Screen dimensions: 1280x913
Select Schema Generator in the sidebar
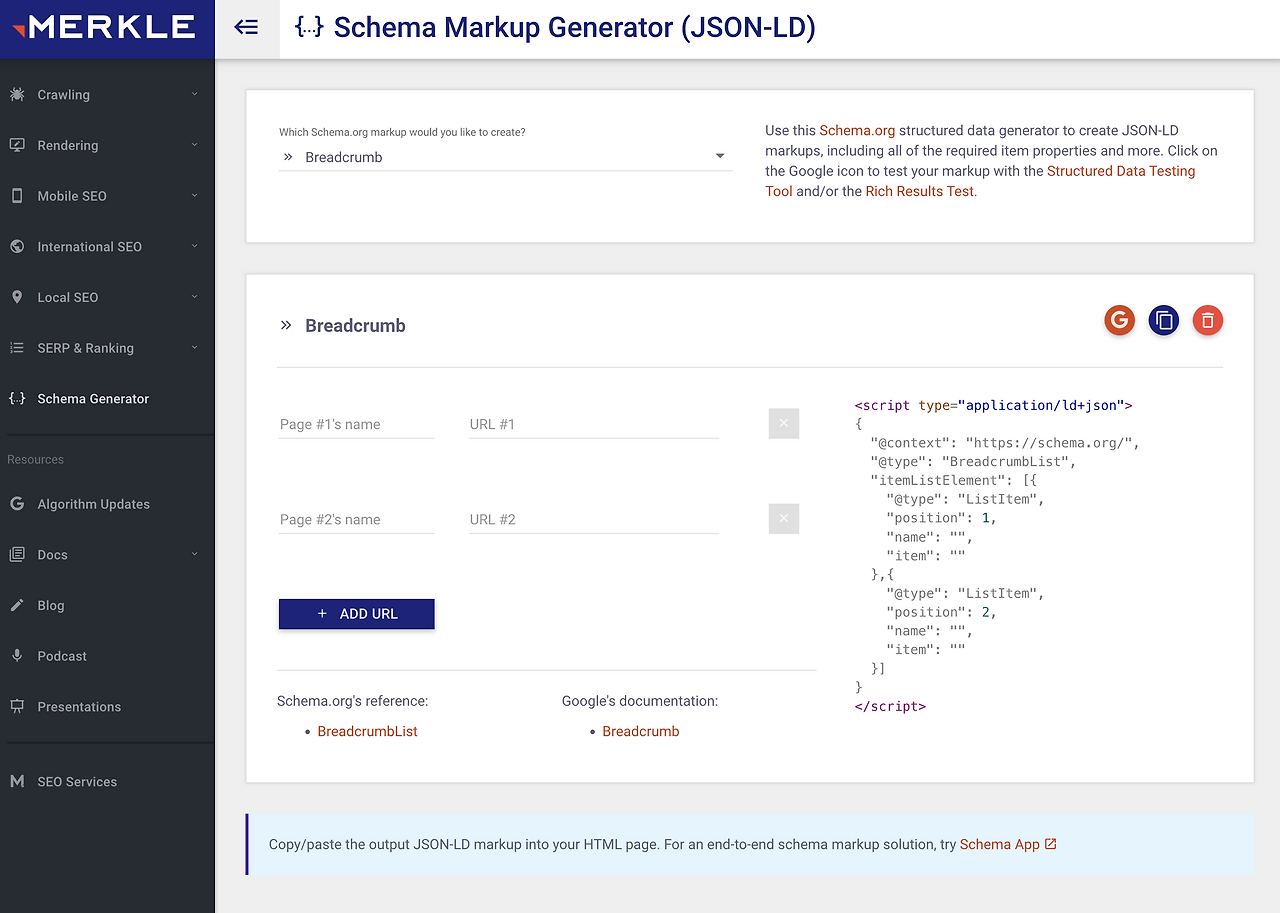[x=107, y=398]
